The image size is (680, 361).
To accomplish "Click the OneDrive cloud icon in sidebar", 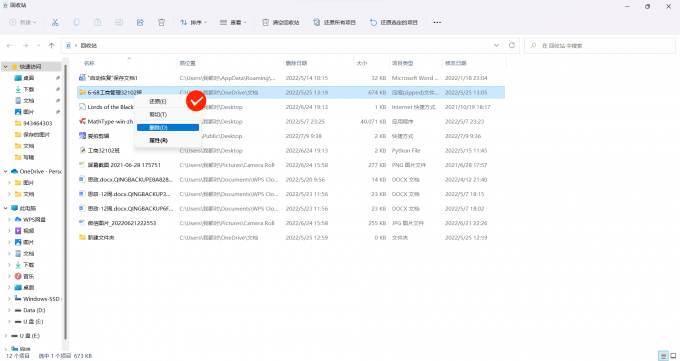I will pyautogui.click(x=14, y=171).
